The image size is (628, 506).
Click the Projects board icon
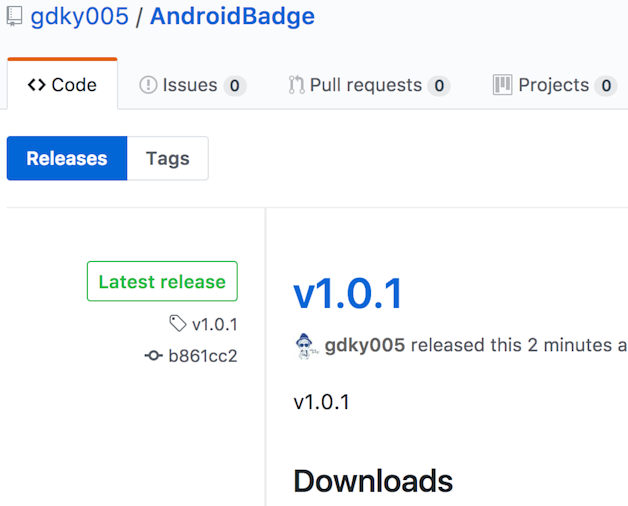[502, 85]
